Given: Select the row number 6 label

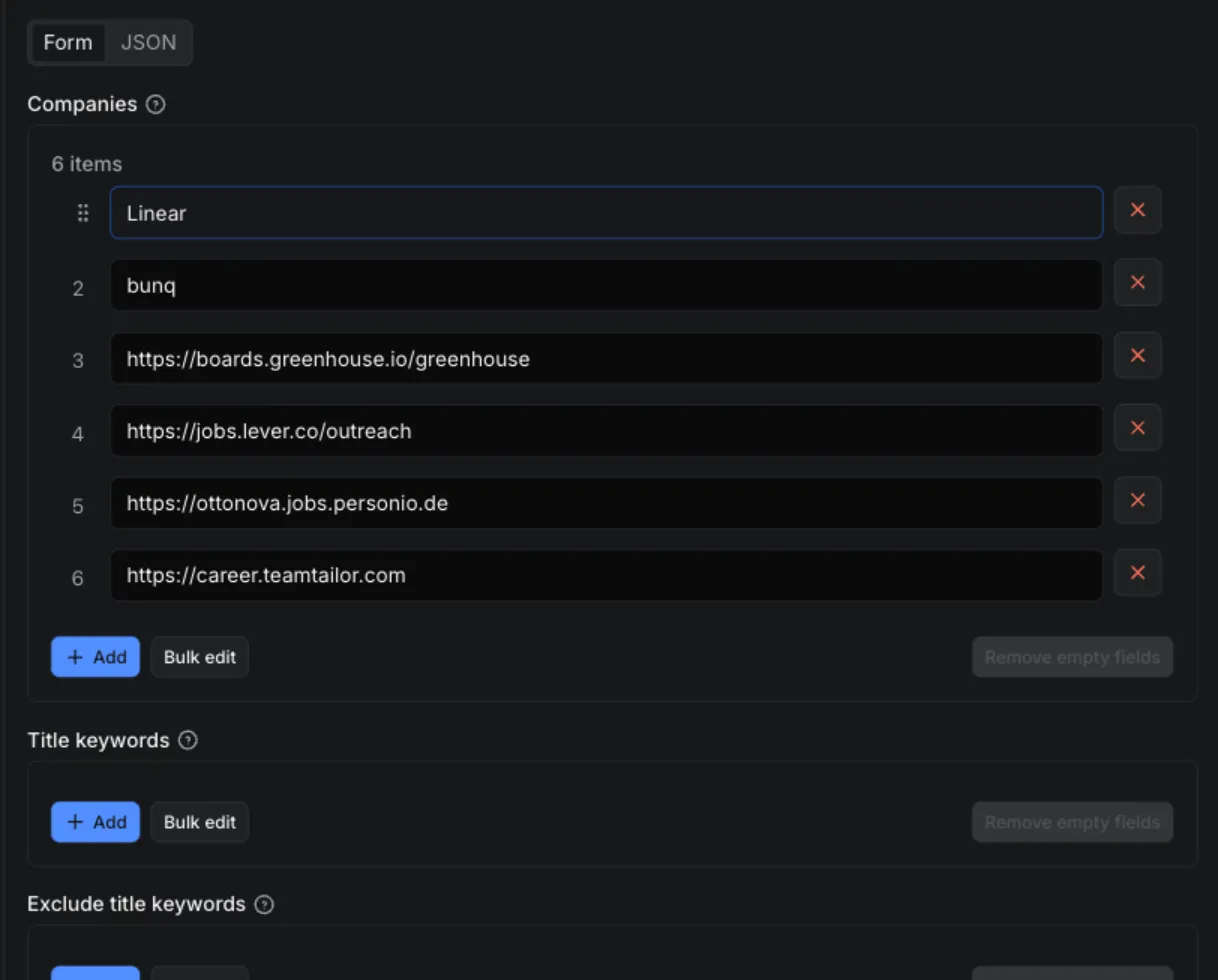Looking at the screenshot, I should point(78,578).
